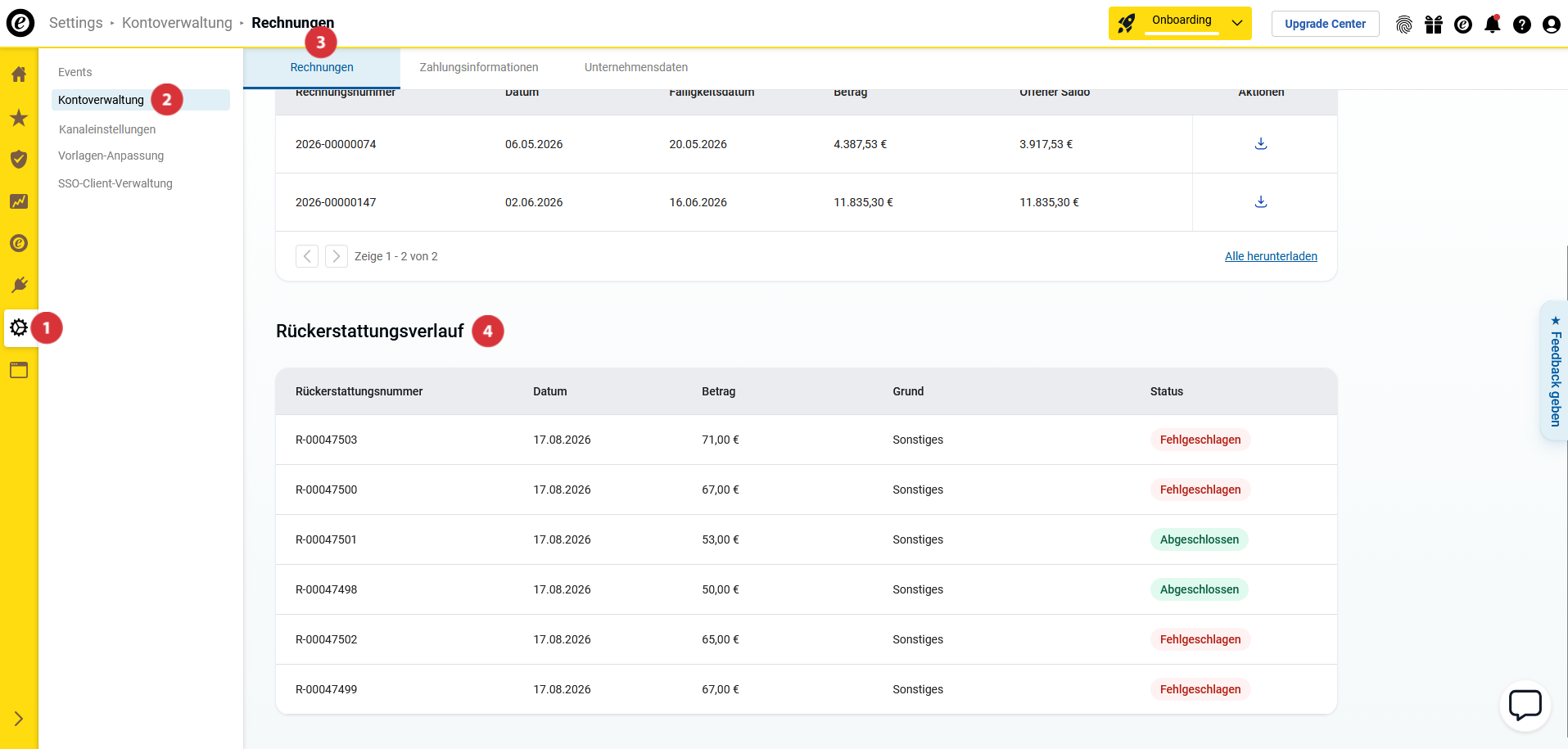Click Fehlgeschlagen status of R-00047499
The width and height of the screenshot is (1568, 749).
(1200, 689)
